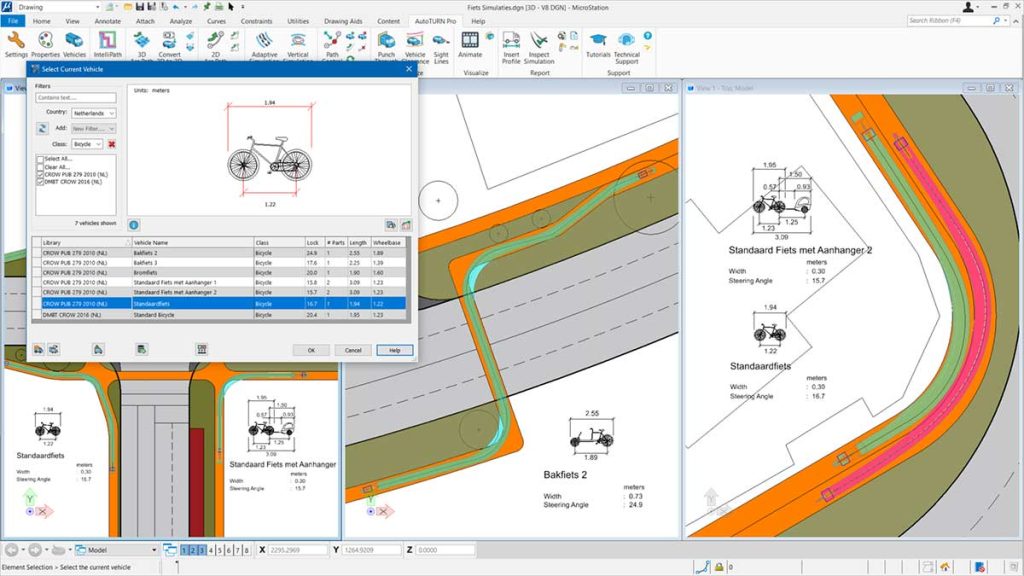Click the refresh filters icon
Viewport: 1024px width, 576px height.
click(x=43, y=129)
